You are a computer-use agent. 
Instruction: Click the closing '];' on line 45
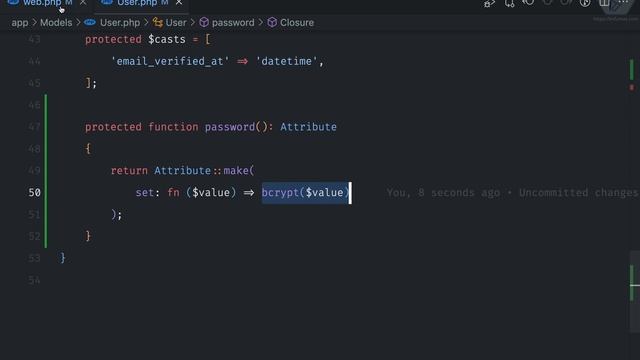(91, 83)
